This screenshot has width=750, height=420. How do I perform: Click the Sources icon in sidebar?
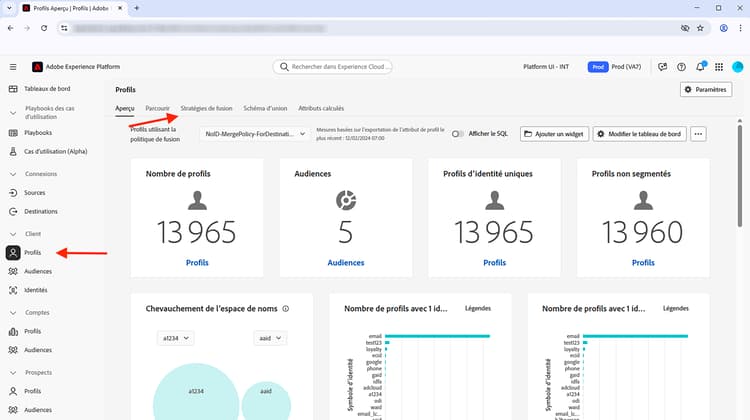[13, 193]
